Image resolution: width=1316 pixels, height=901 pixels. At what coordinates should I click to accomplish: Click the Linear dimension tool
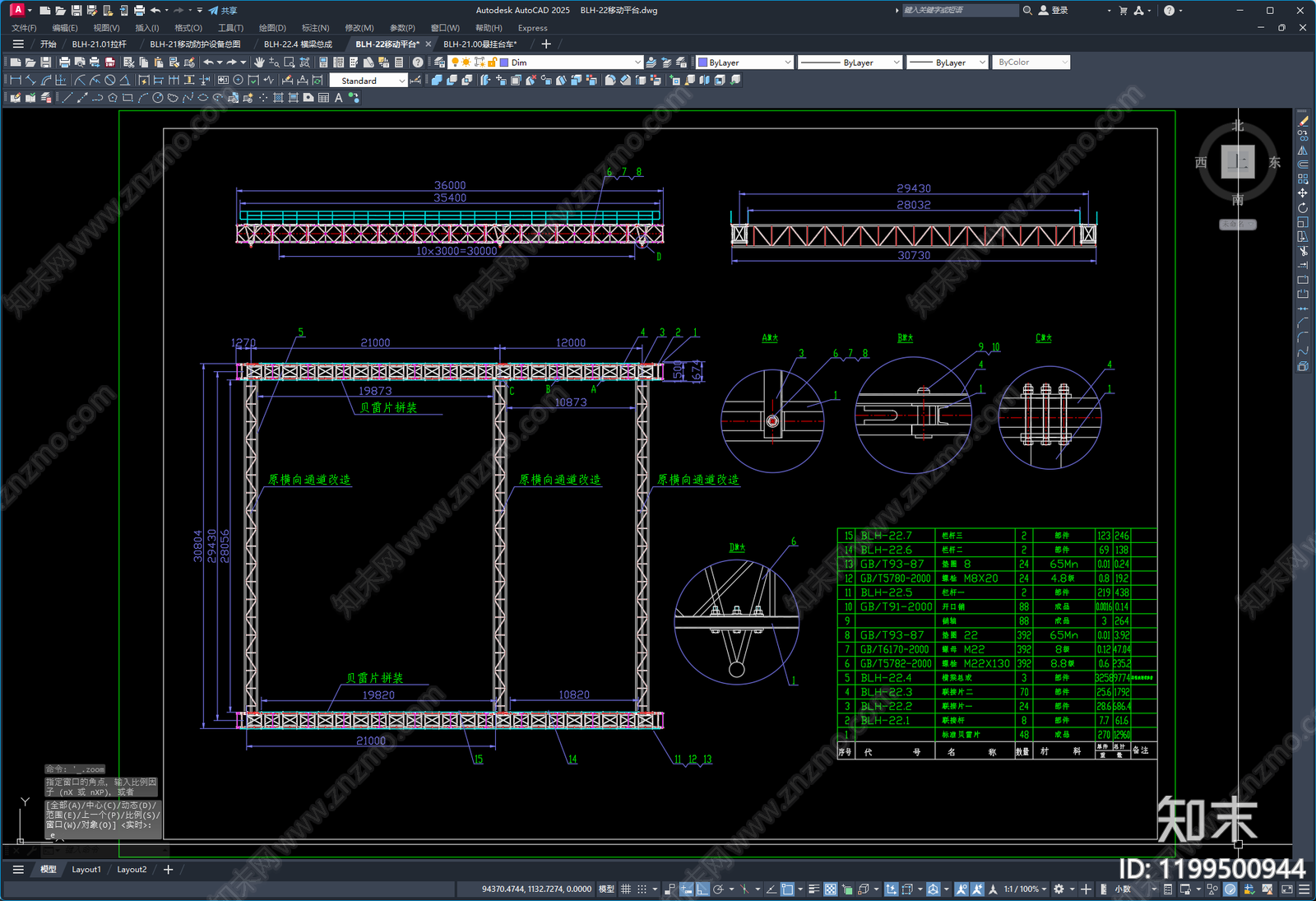15,81
